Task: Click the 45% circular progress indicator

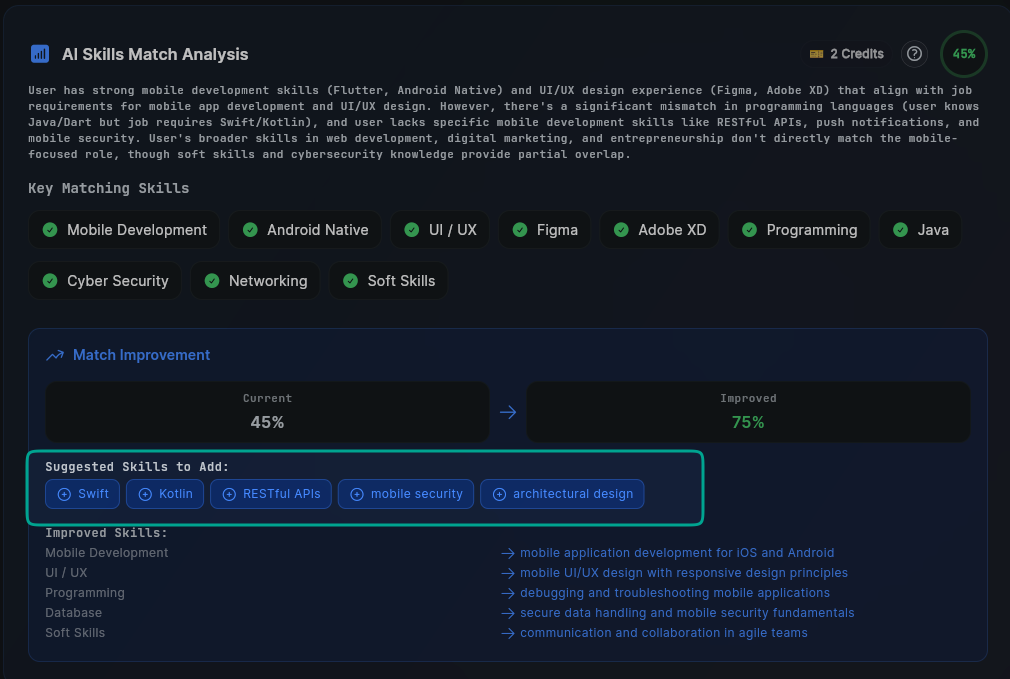Action: pyautogui.click(x=963, y=54)
